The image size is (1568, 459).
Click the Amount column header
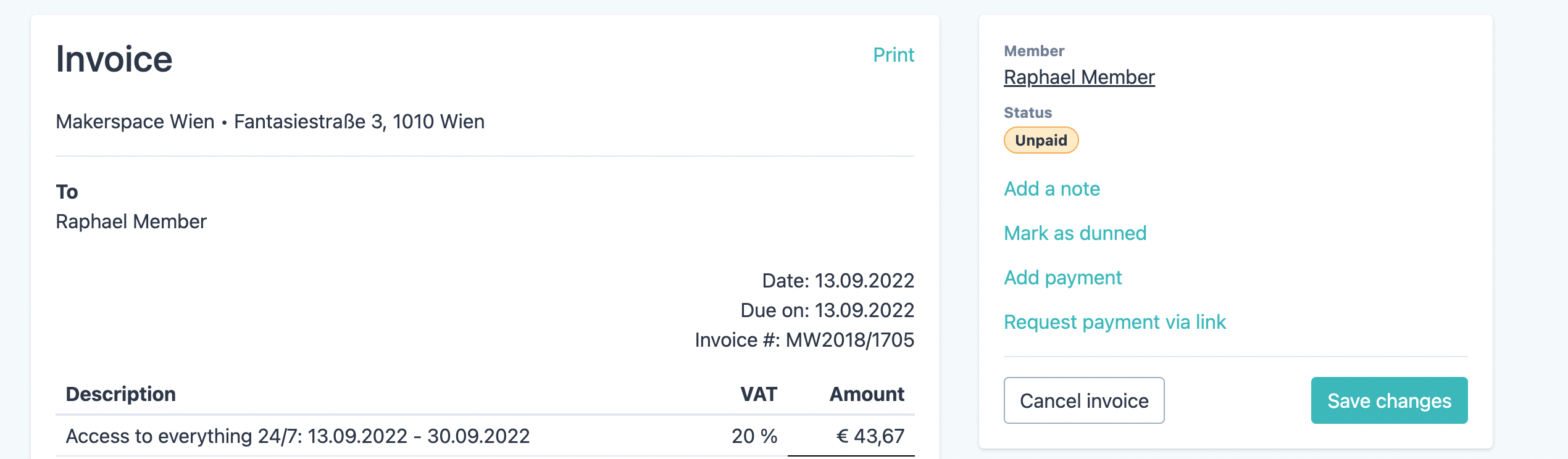pos(867,394)
